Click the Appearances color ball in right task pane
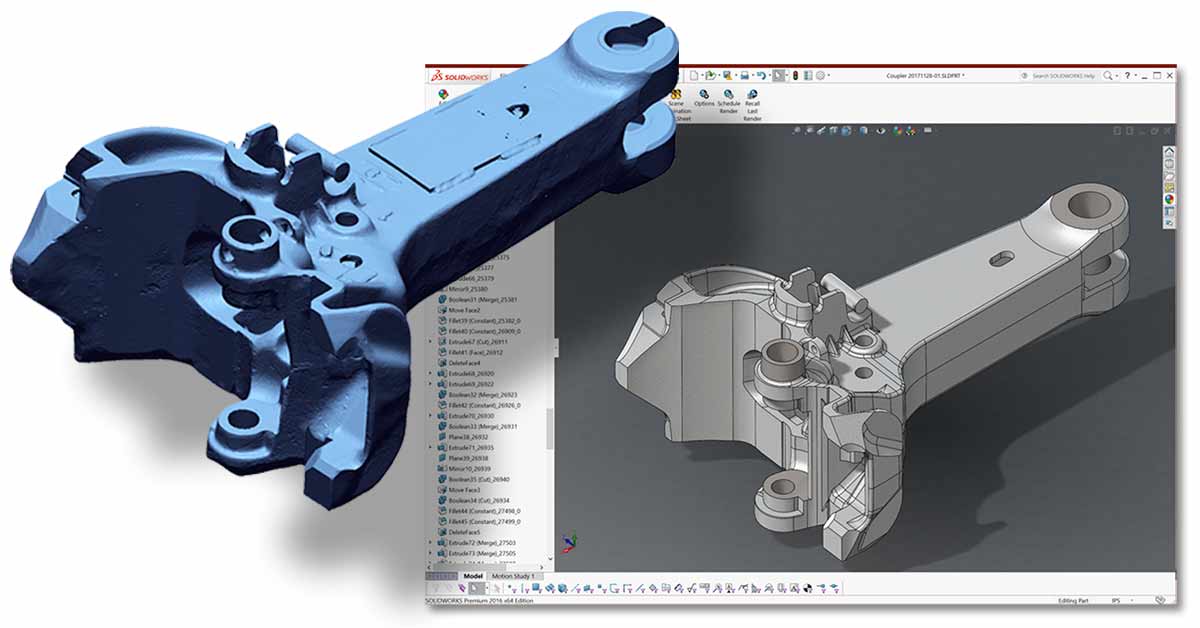 (1168, 198)
